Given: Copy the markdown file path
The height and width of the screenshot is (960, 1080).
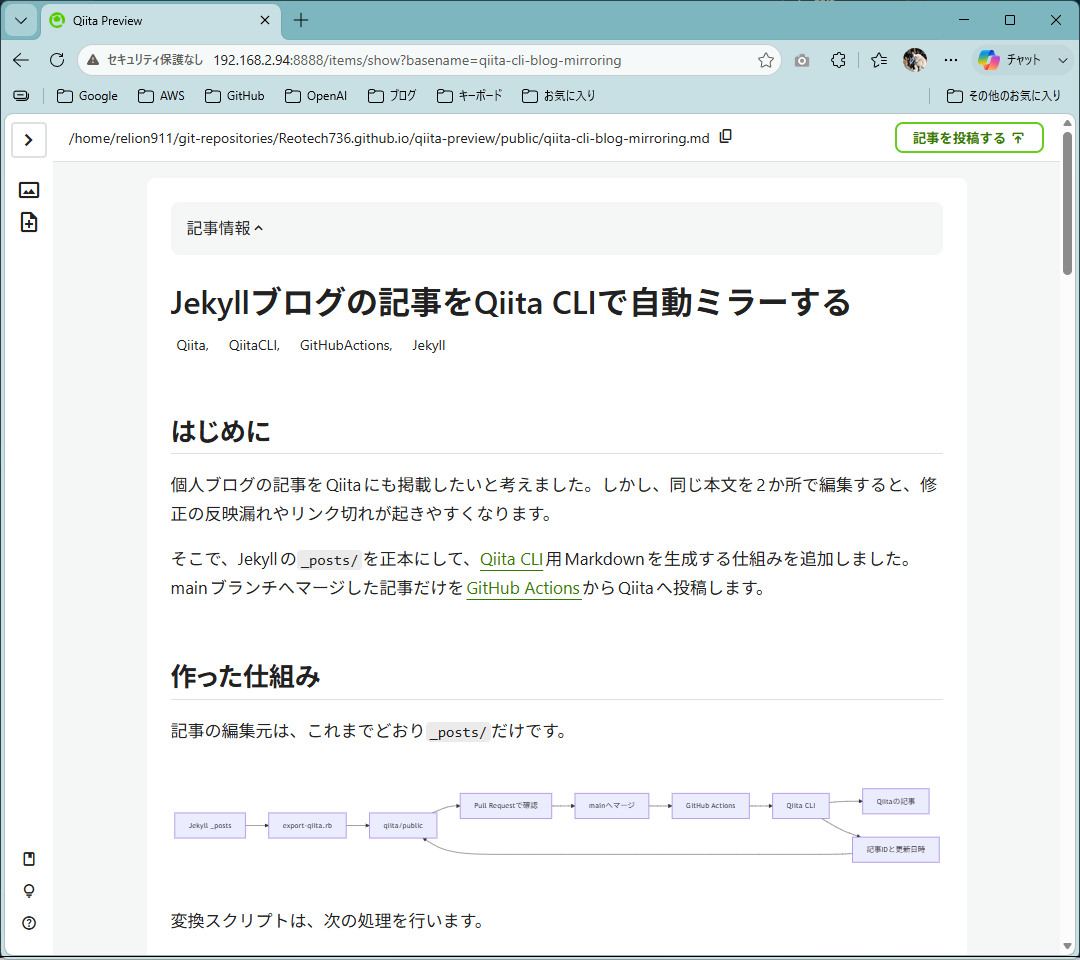Looking at the screenshot, I should click(725, 137).
